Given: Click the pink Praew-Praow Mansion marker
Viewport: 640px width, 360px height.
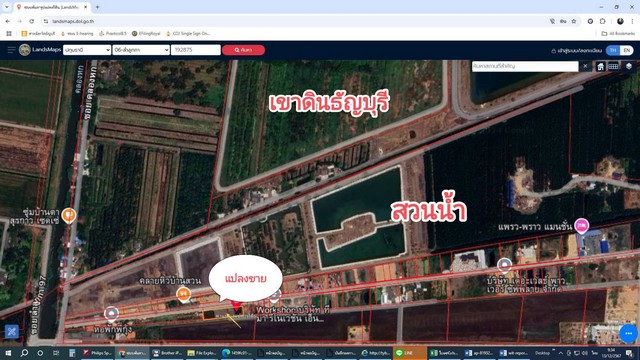Looking at the screenshot, I should point(582,225).
